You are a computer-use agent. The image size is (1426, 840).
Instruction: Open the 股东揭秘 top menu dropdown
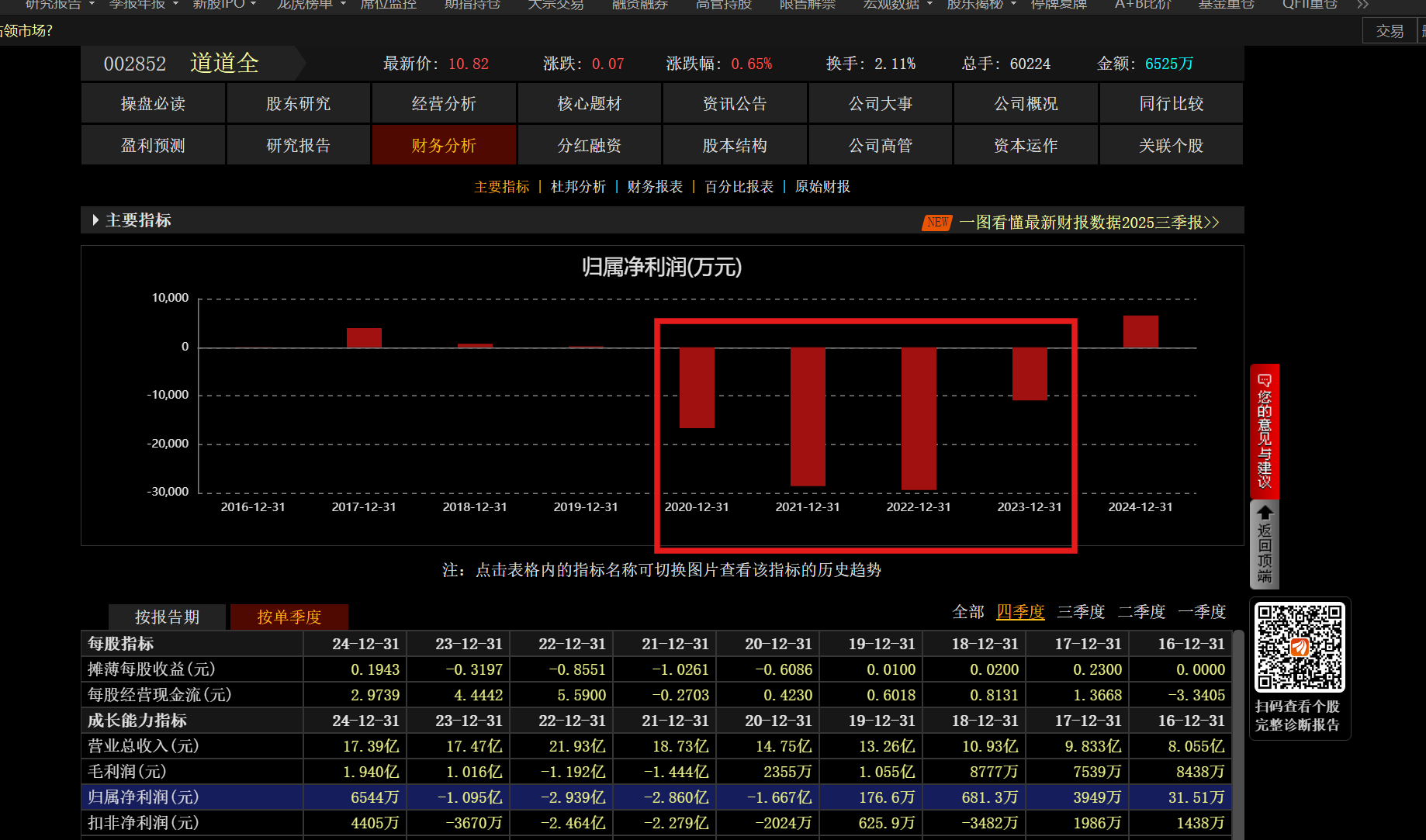(x=981, y=5)
